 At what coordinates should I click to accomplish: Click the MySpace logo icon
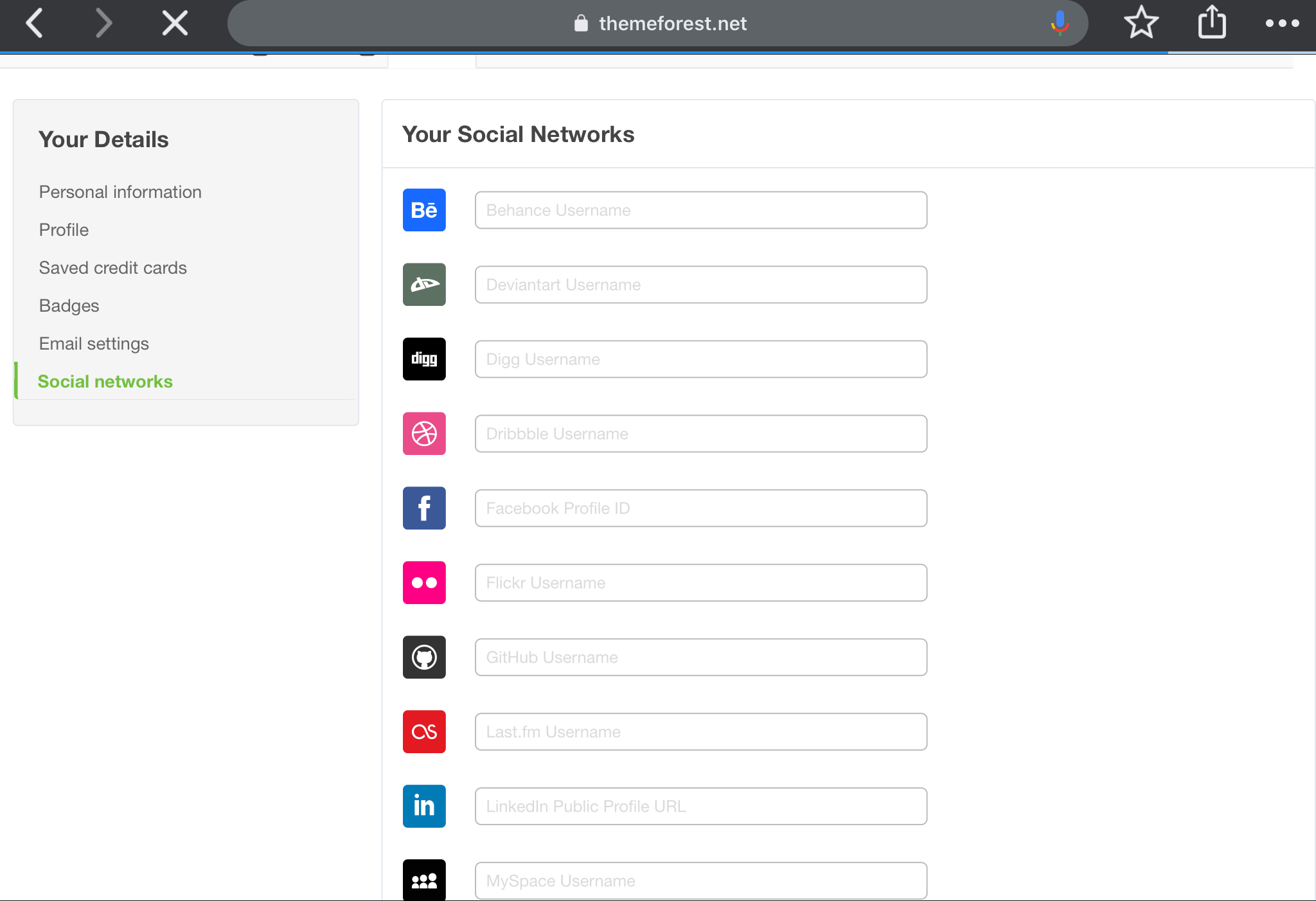[x=424, y=880]
